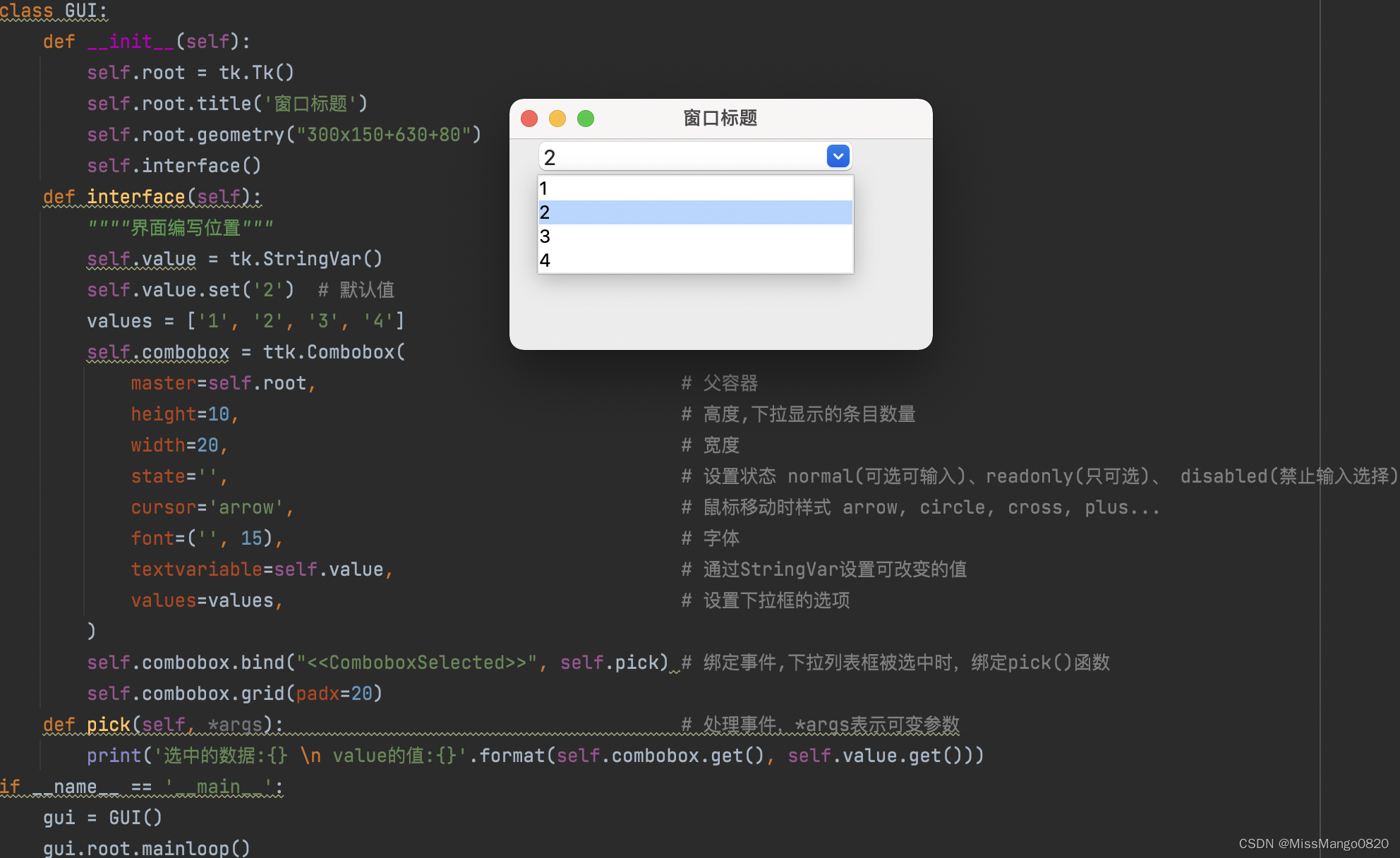Screen dimensions: 1400x858
Task: Click 'self.root = tk.Tk()' code line
Action: pyautogui.click(x=191, y=73)
